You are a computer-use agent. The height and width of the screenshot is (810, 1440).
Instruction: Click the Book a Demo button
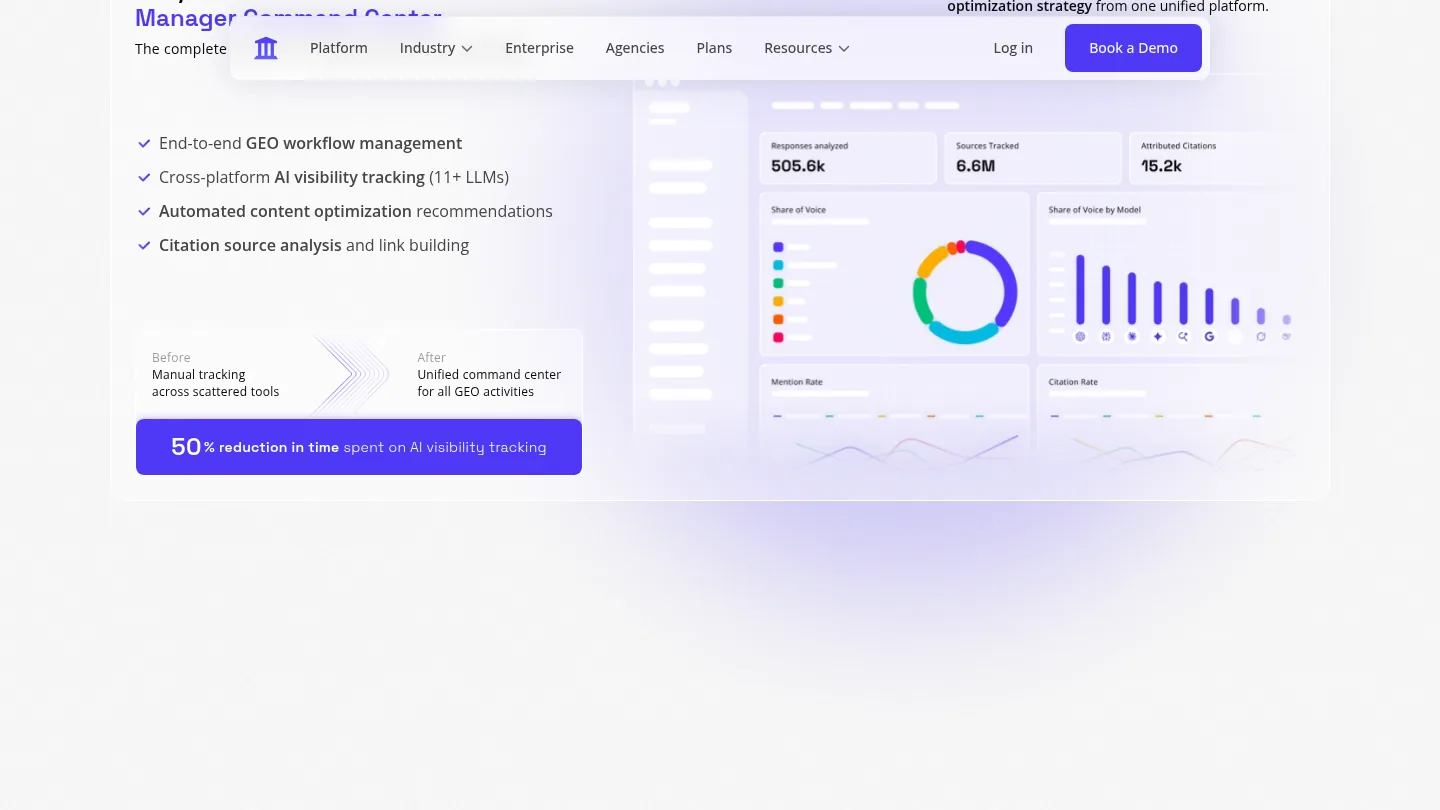tap(1133, 48)
